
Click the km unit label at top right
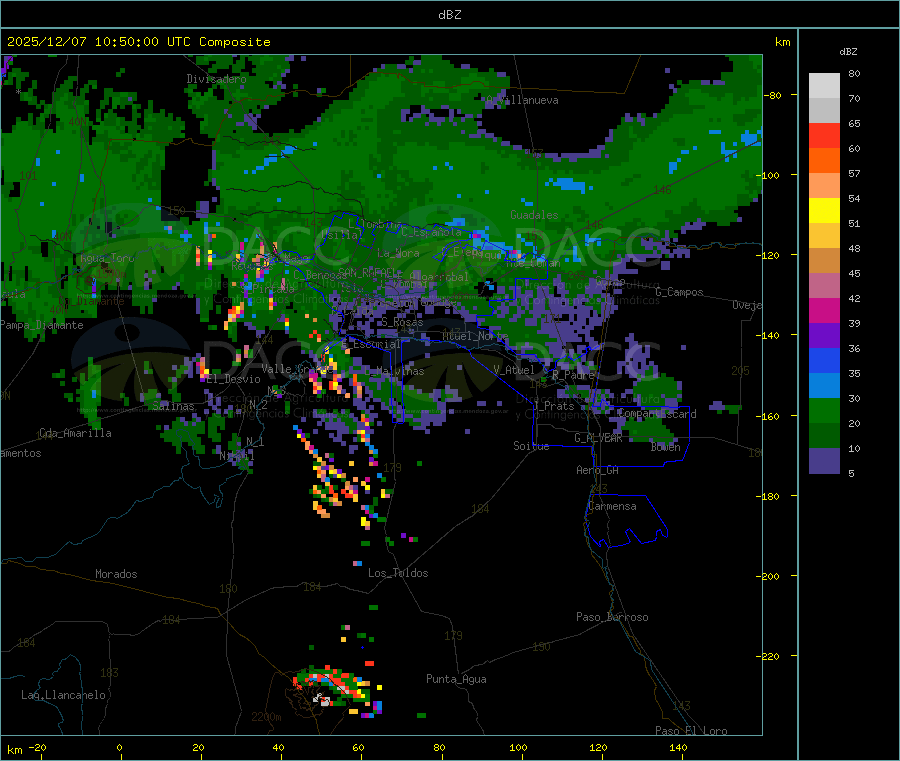(x=782, y=42)
